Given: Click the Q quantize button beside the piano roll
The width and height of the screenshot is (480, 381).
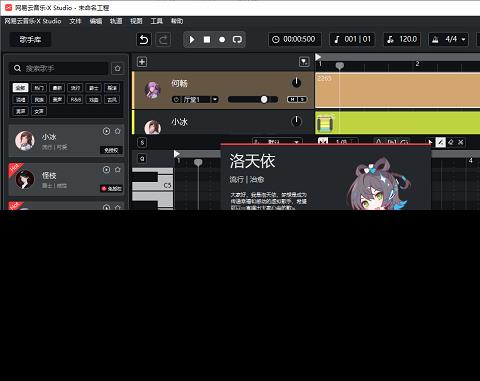Looking at the screenshot, I should coord(142,159).
